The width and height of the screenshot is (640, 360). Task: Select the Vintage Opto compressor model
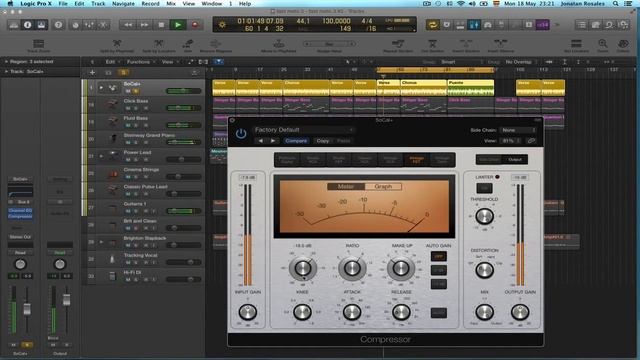click(x=442, y=160)
